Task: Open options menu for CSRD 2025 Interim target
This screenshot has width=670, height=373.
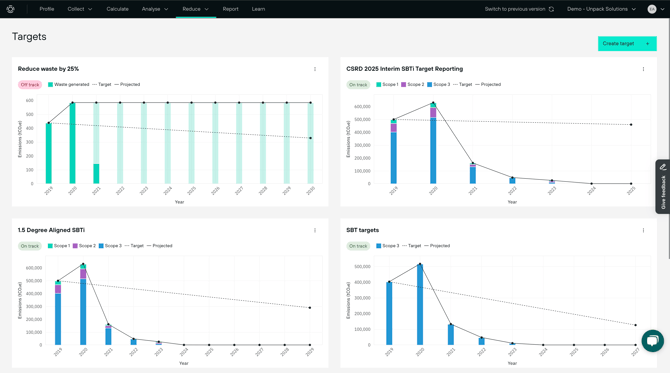Action: coord(643,69)
